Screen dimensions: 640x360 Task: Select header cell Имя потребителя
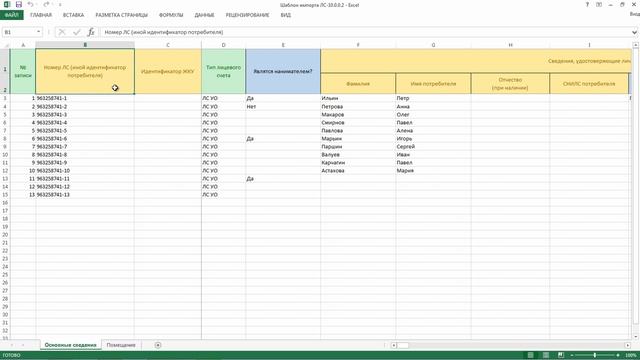tap(433, 84)
